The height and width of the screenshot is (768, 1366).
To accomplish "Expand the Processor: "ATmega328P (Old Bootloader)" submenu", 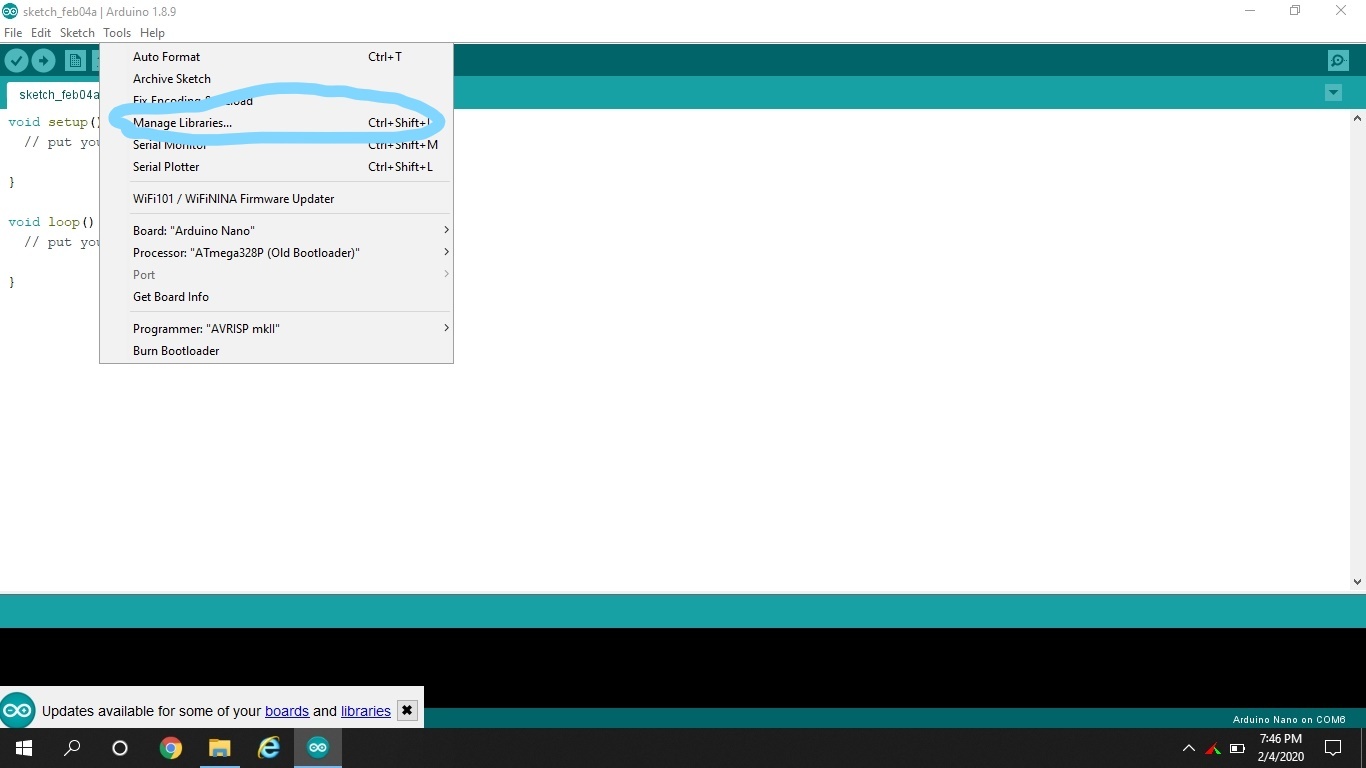I will pos(276,253).
